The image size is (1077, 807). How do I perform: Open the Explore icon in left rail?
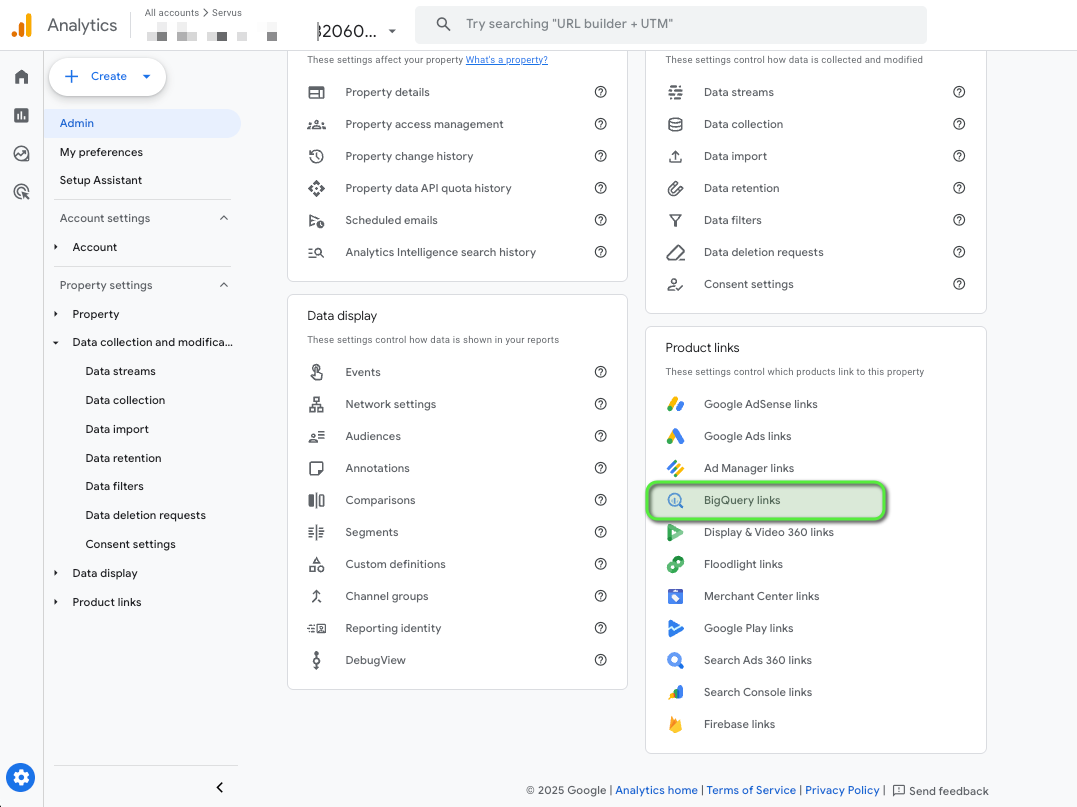(x=21, y=153)
